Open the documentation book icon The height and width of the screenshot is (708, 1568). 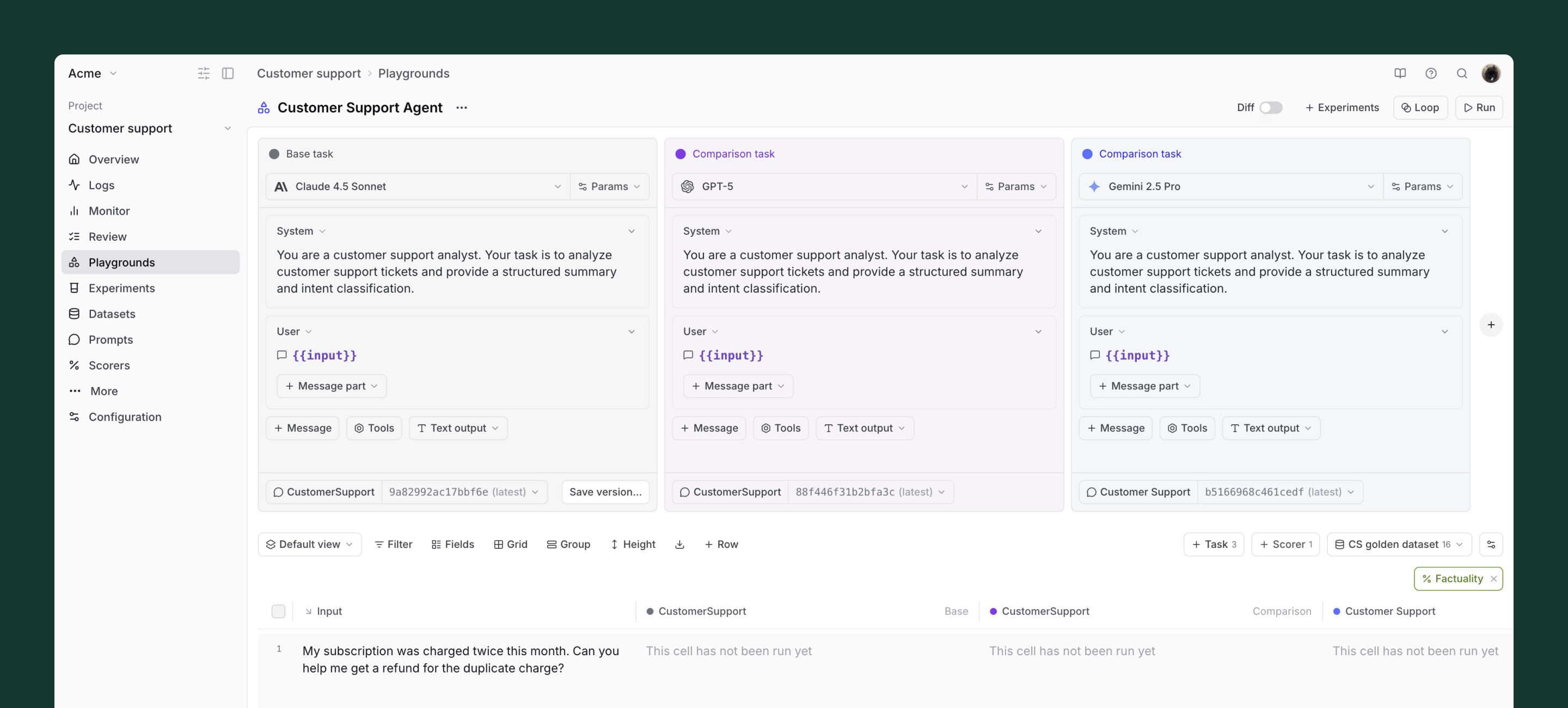[x=1399, y=73]
